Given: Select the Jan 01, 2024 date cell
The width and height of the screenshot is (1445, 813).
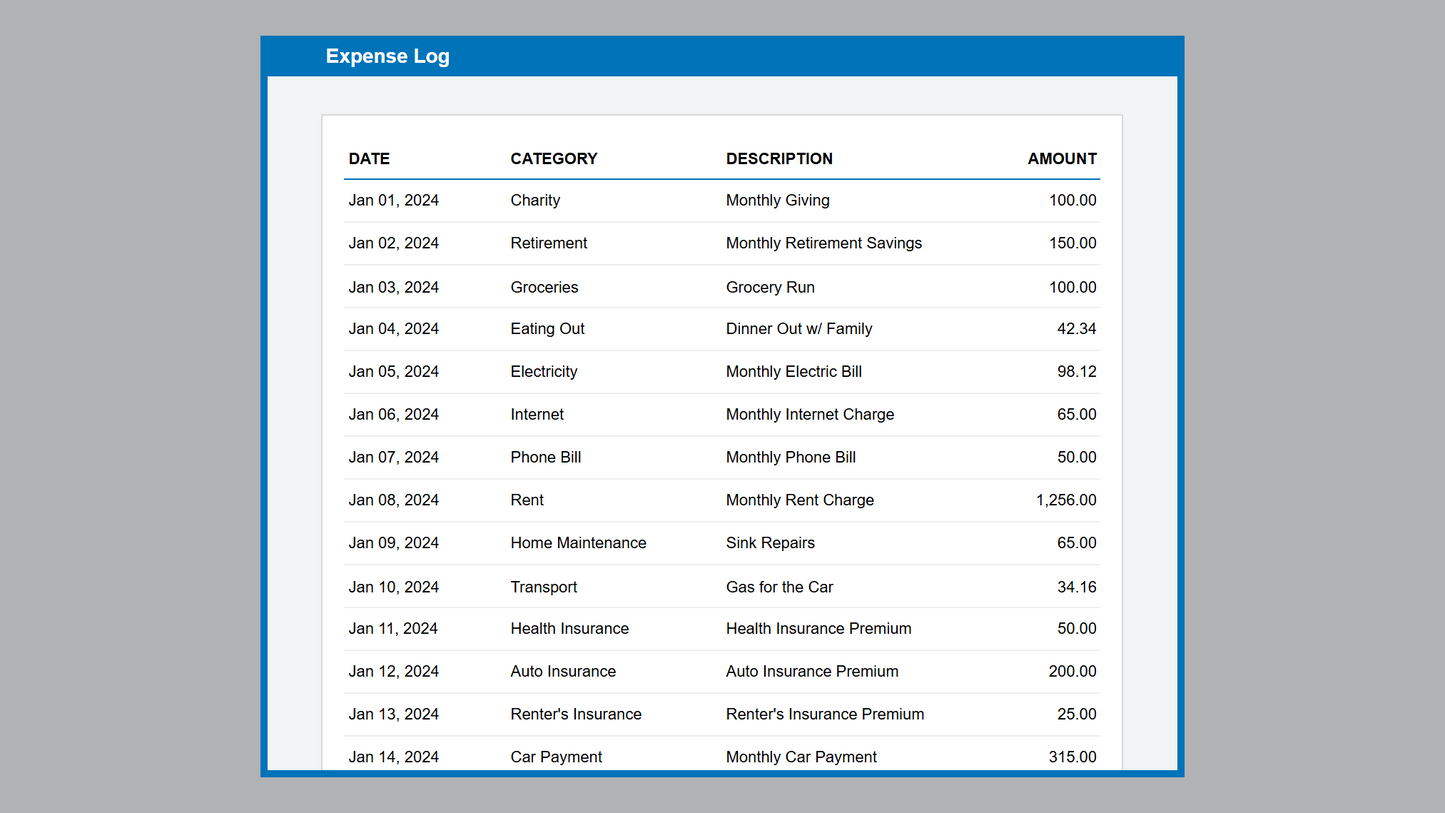Looking at the screenshot, I should coord(394,200).
